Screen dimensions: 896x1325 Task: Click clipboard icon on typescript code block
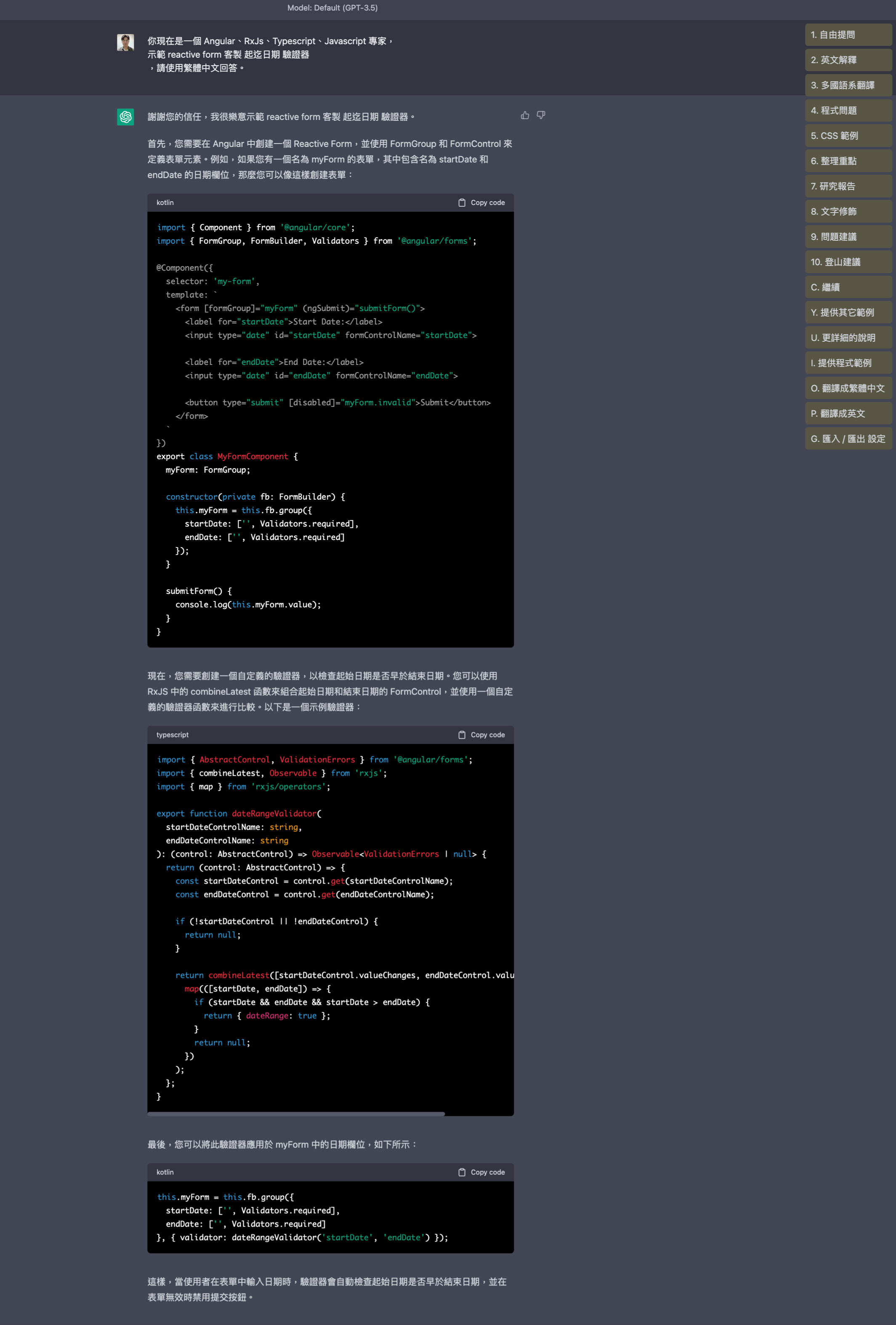462,735
